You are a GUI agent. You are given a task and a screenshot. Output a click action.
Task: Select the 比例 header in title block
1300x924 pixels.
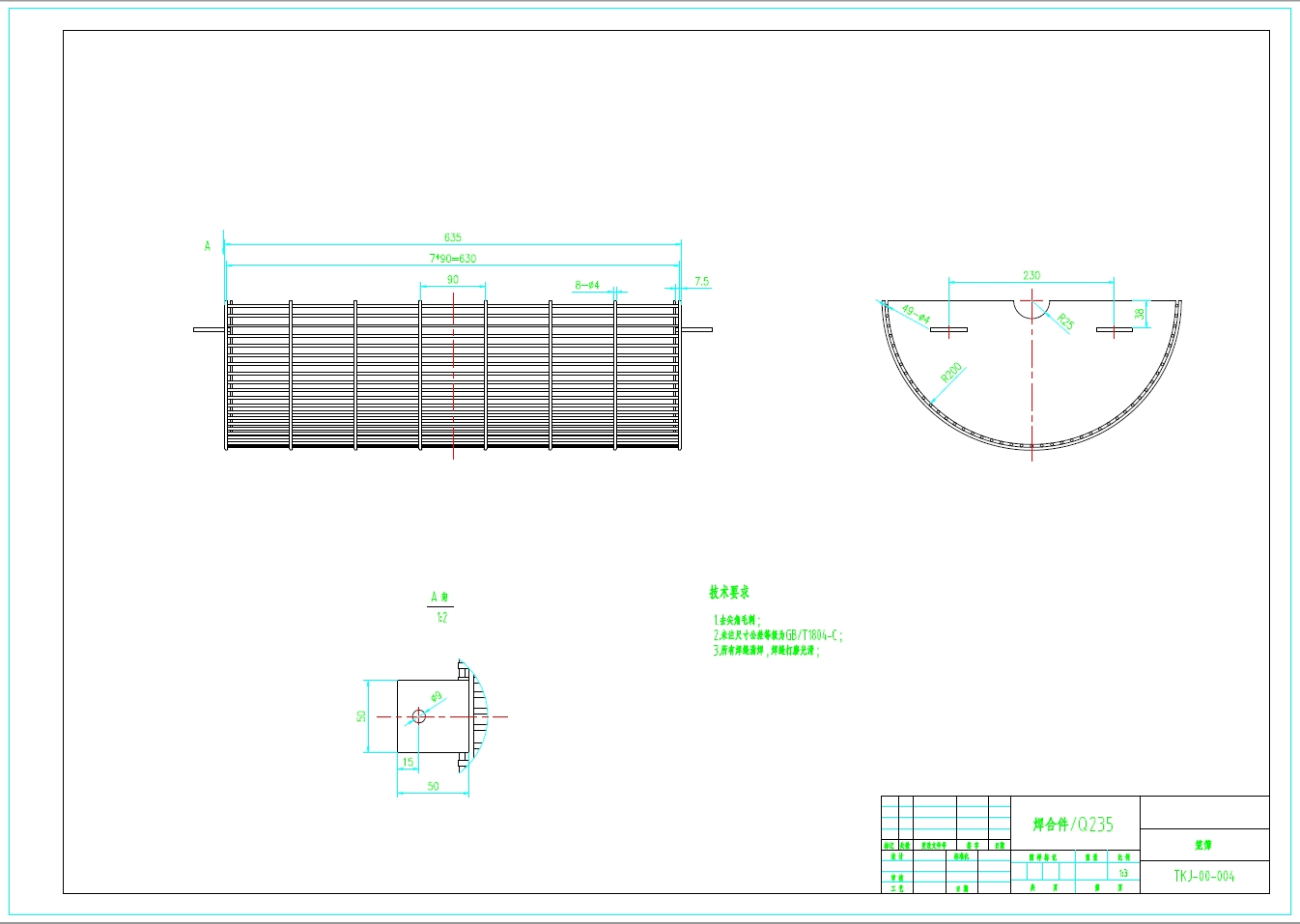[x=1123, y=856]
